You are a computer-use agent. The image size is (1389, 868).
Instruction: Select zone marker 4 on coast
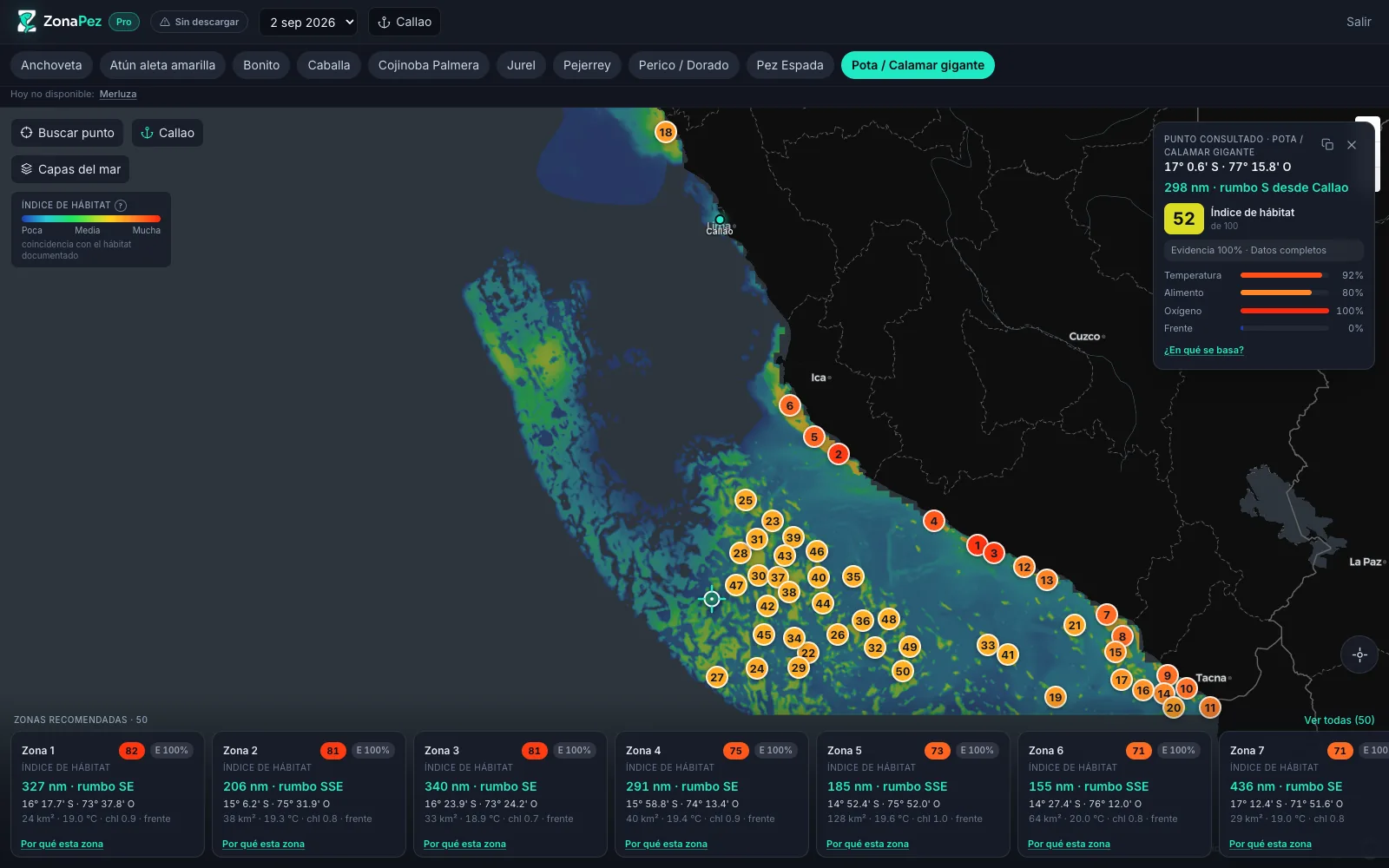tap(933, 521)
